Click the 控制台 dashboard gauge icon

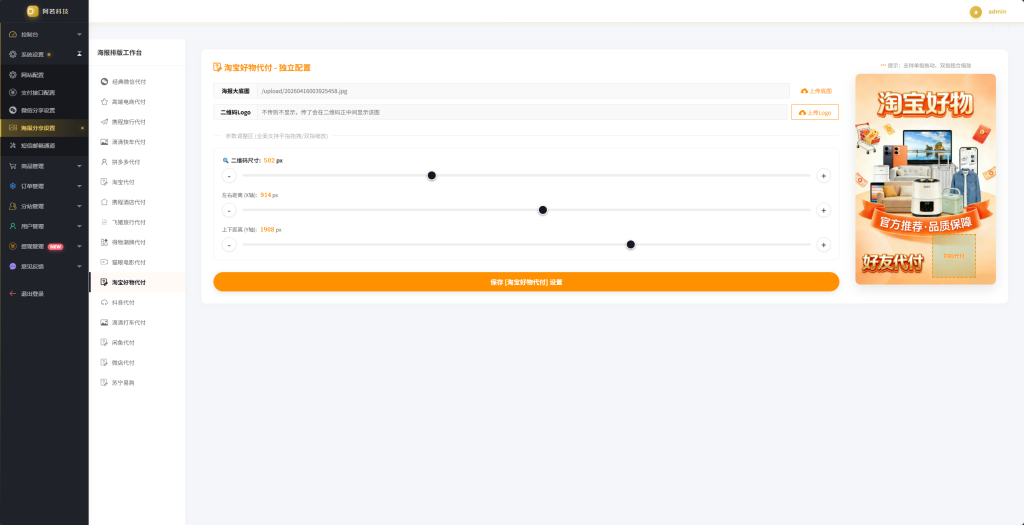tap(13, 34)
